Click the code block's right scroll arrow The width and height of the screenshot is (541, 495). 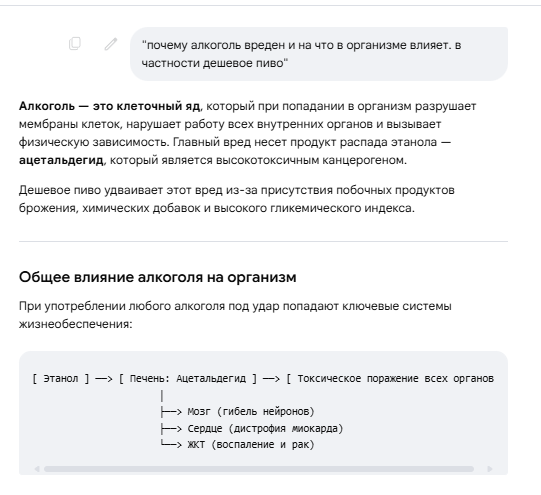pos(490,469)
